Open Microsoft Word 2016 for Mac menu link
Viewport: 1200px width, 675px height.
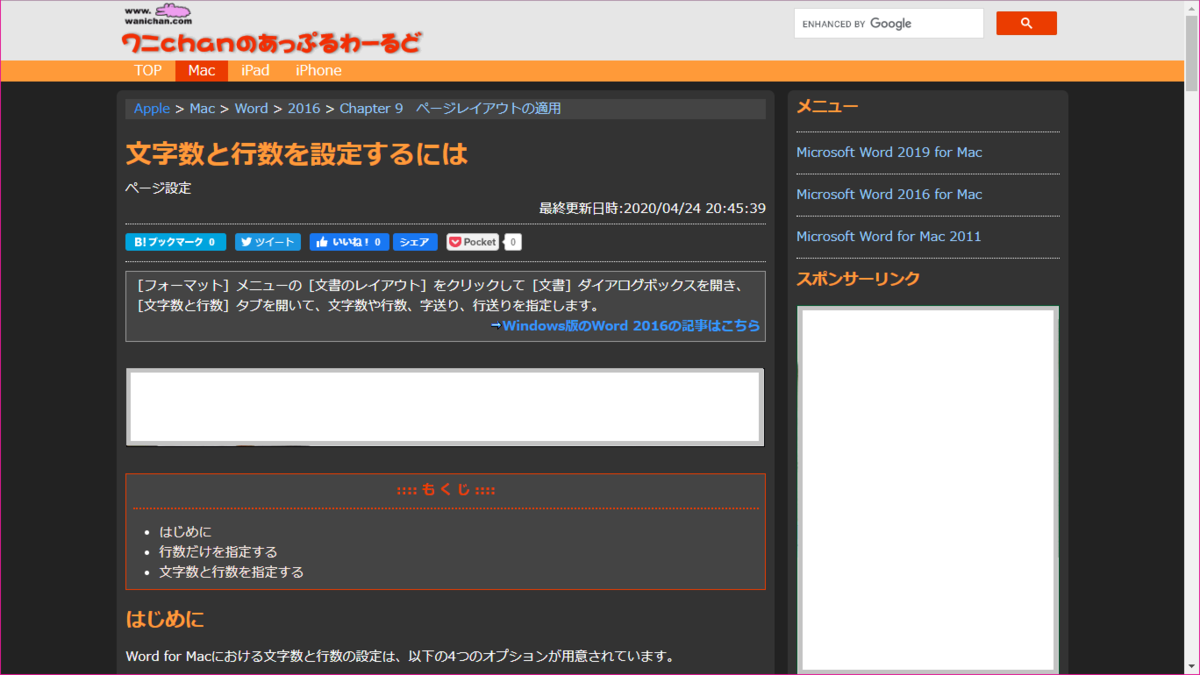click(x=889, y=194)
